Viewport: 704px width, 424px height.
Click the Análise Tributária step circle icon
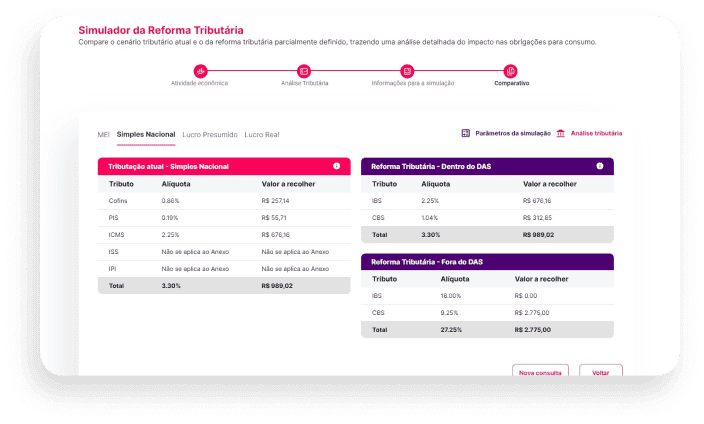(304, 71)
